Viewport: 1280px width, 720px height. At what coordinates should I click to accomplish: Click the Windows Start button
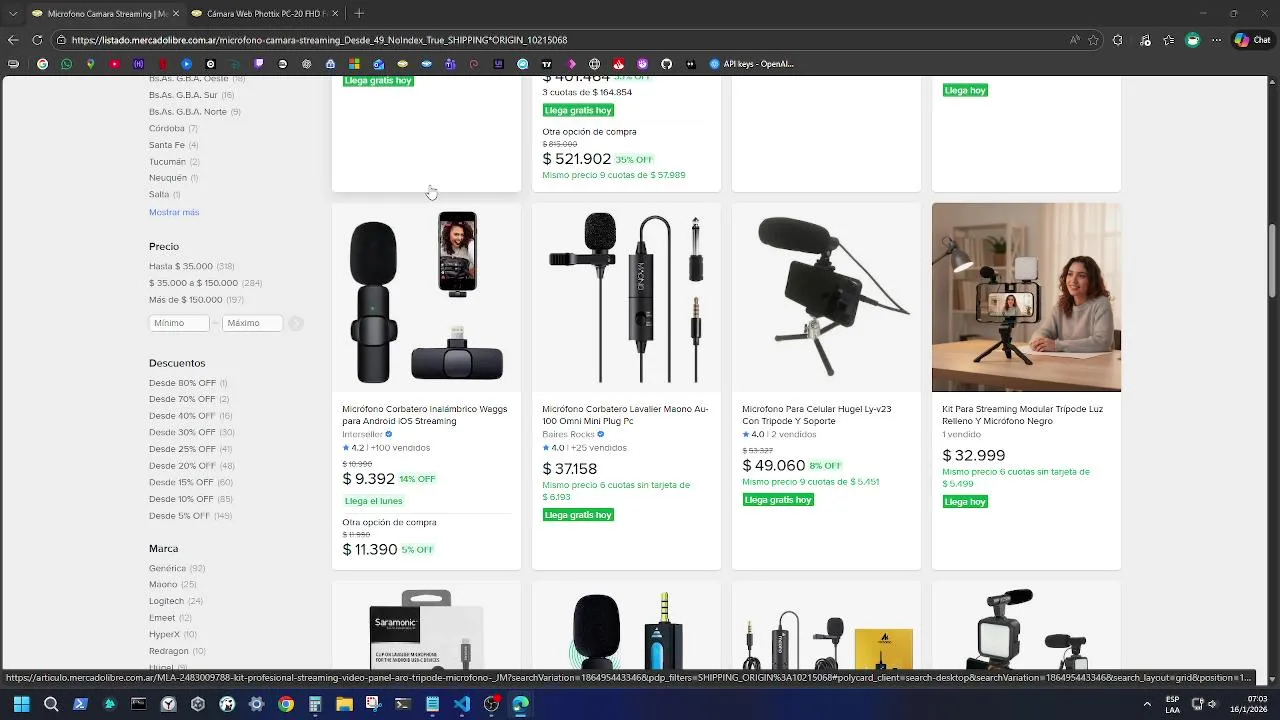(21, 704)
